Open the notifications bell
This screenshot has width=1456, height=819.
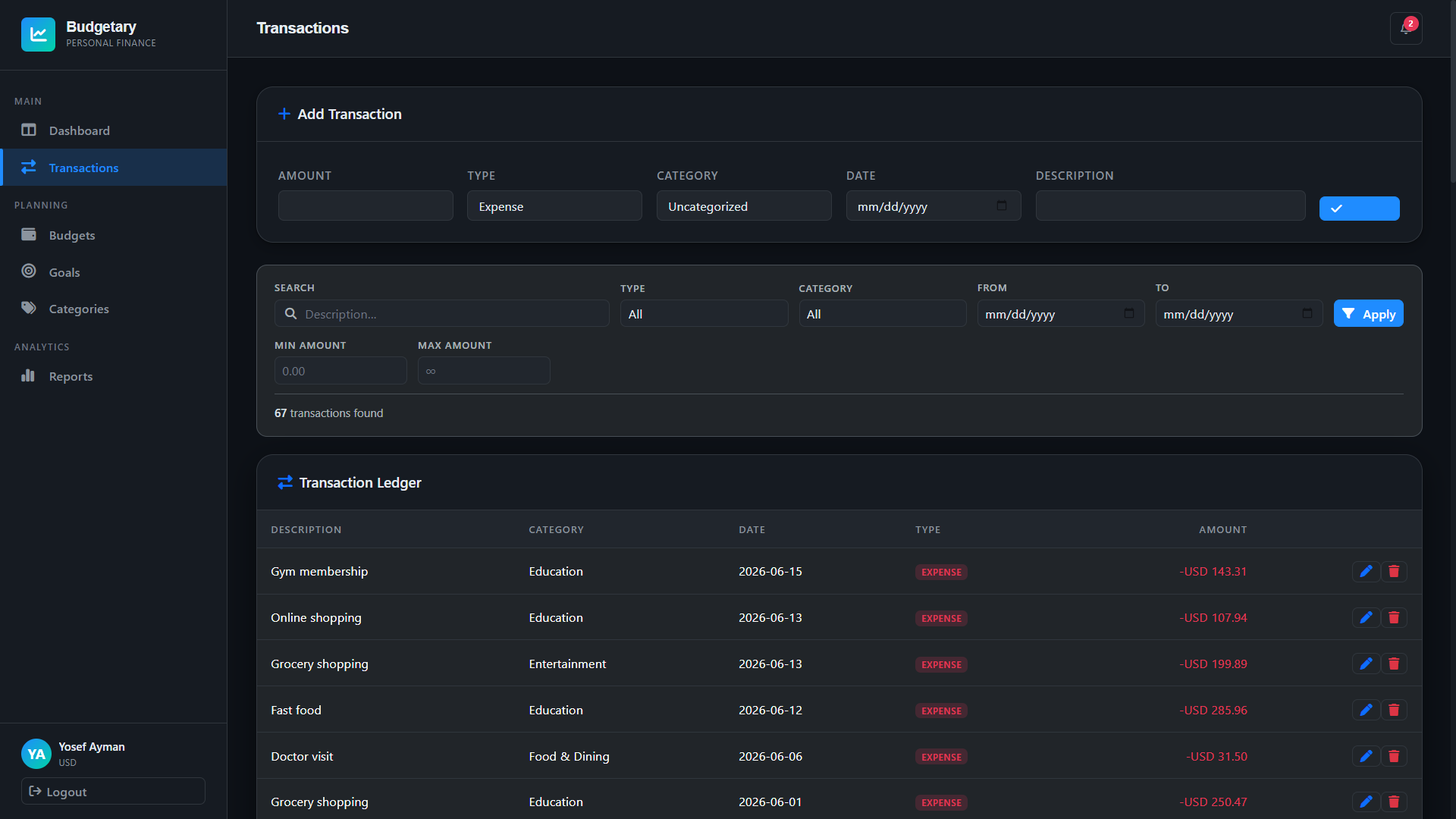point(1405,28)
